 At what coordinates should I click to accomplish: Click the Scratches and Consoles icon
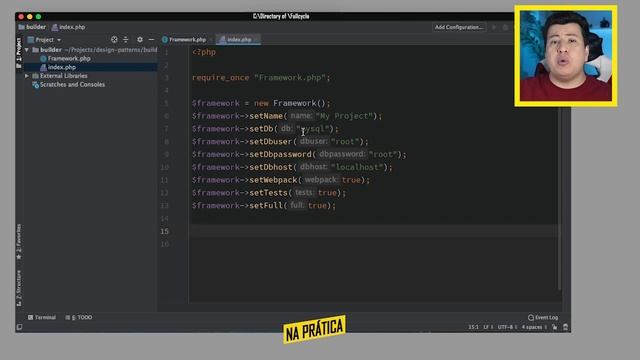[36, 84]
